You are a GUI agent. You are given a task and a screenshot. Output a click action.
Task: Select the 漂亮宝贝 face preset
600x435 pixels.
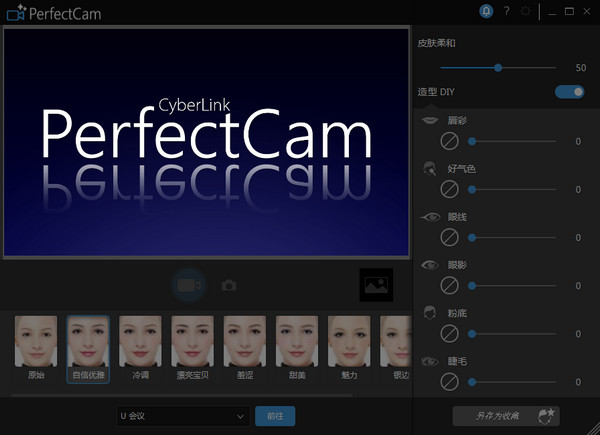point(192,348)
